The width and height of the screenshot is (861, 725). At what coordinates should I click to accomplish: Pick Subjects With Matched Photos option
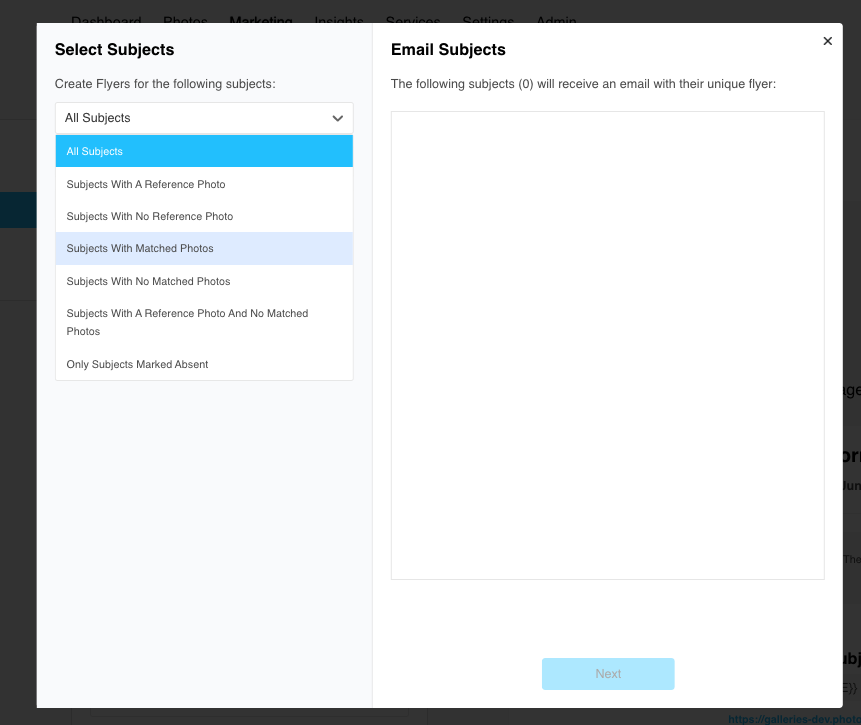204,248
